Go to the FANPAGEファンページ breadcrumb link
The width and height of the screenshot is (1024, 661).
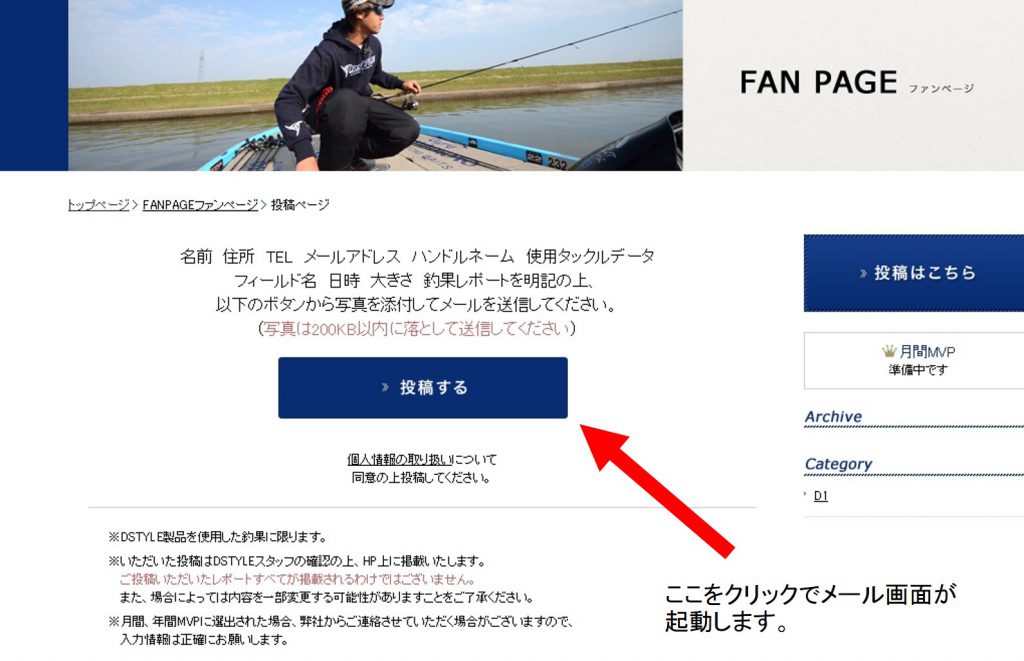point(200,205)
